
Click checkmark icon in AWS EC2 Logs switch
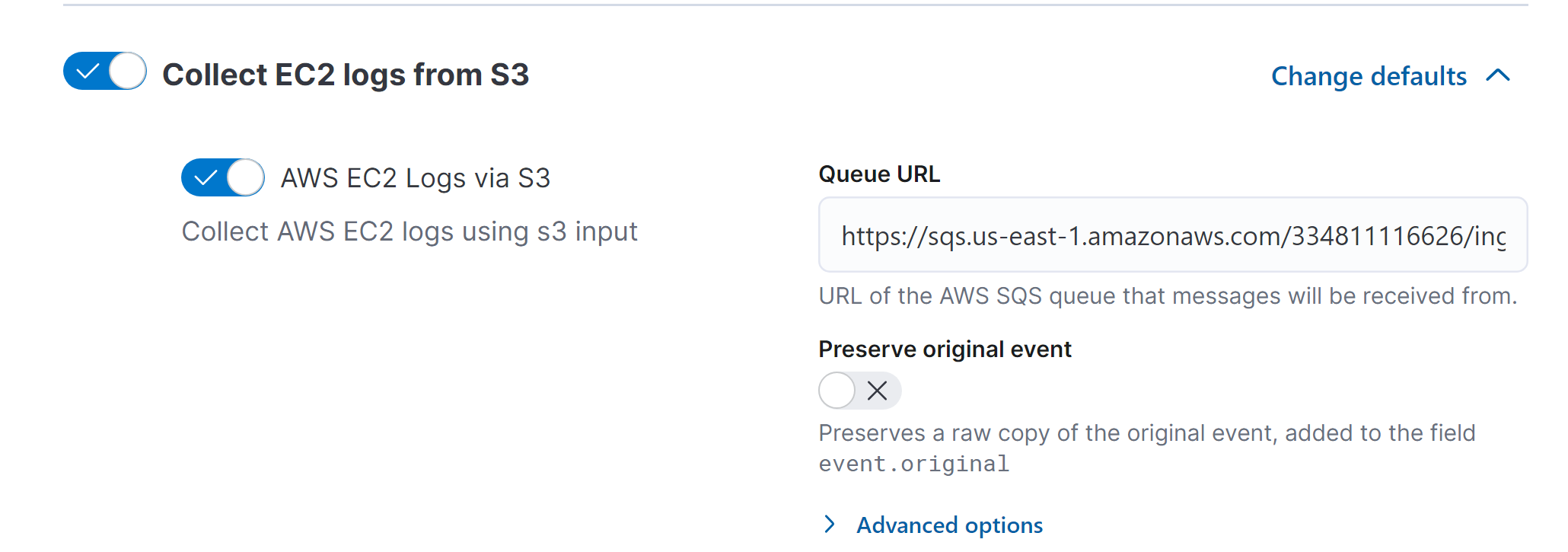click(x=206, y=178)
